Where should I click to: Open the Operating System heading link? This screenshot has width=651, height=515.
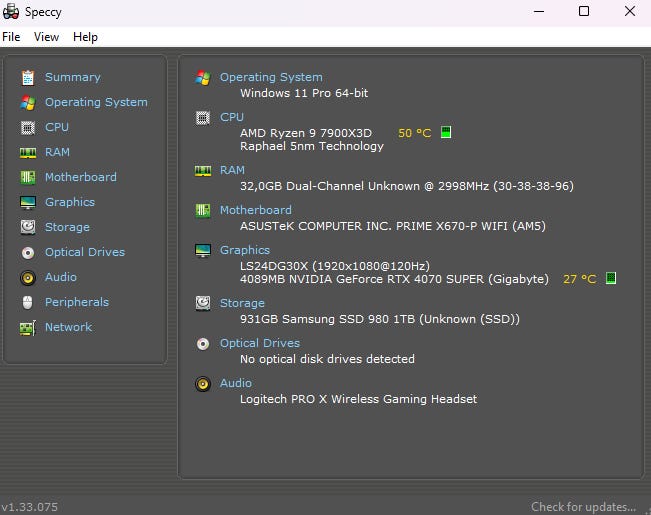(x=271, y=77)
